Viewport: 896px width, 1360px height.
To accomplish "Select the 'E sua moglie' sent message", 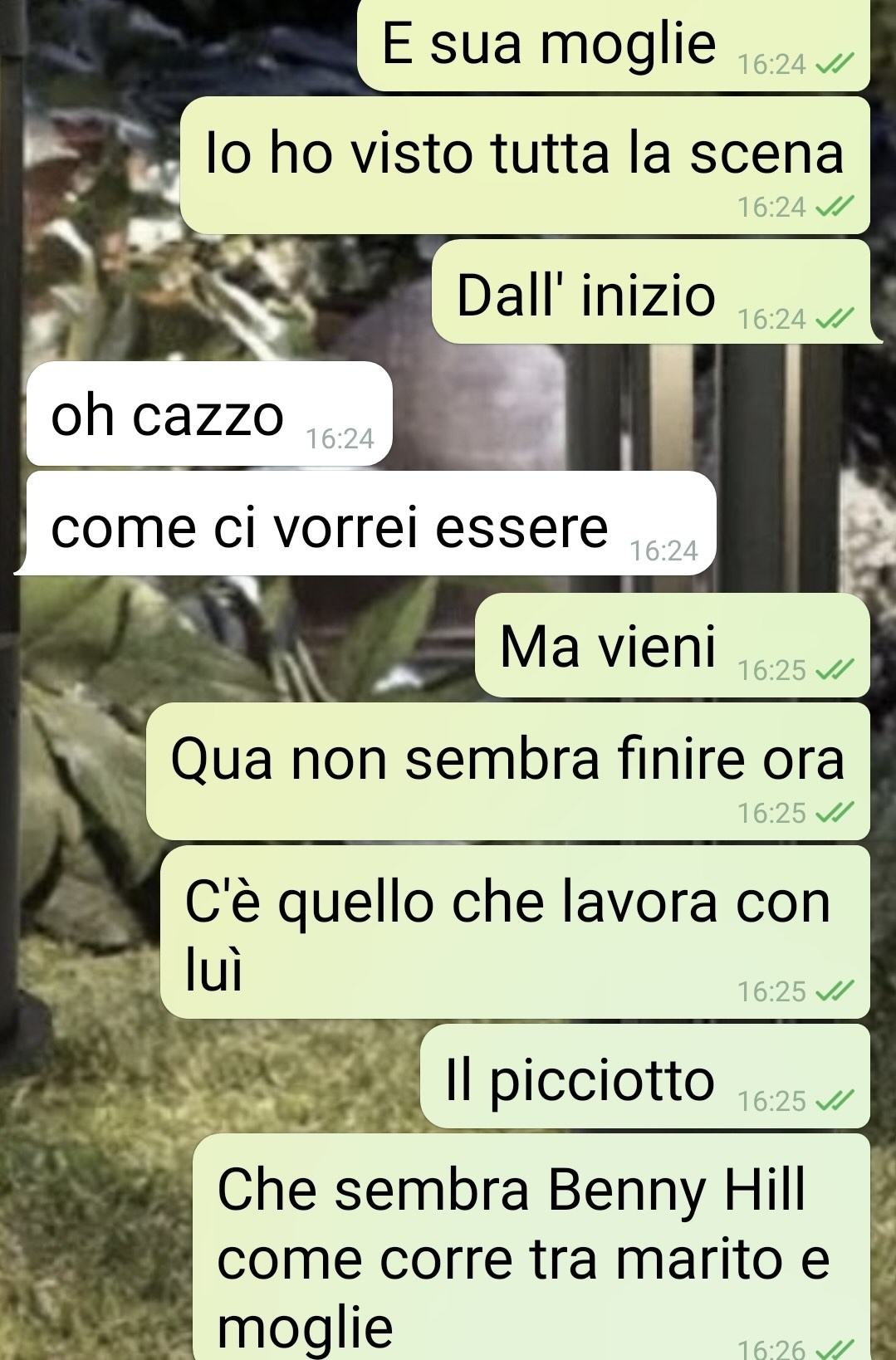I will (x=614, y=43).
